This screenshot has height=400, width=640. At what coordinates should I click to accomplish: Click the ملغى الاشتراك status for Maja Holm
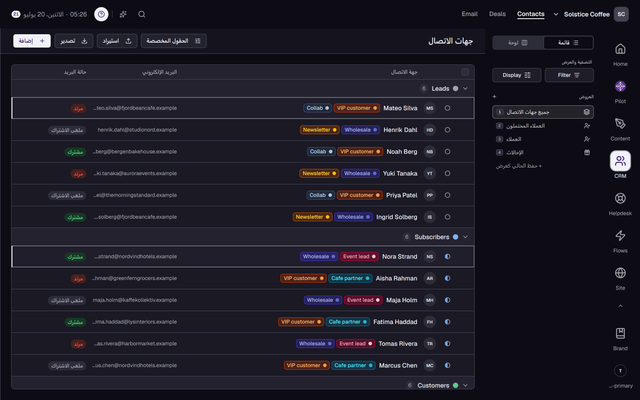pos(67,300)
